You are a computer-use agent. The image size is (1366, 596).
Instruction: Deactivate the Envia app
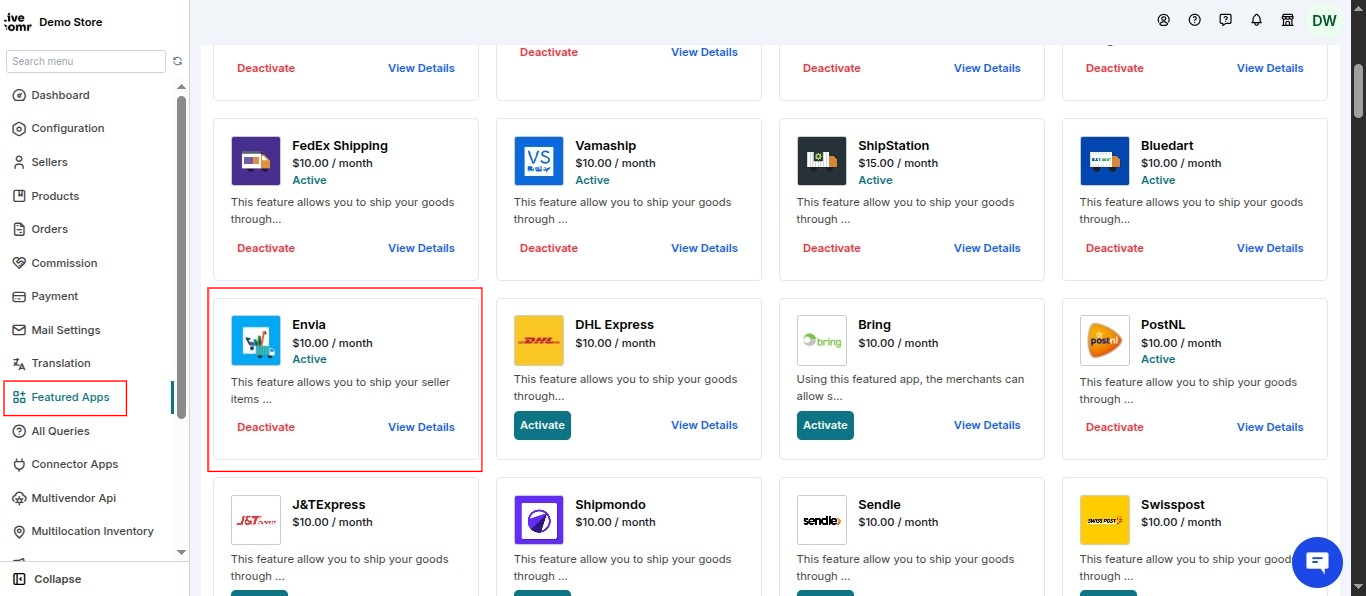coord(266,427)
